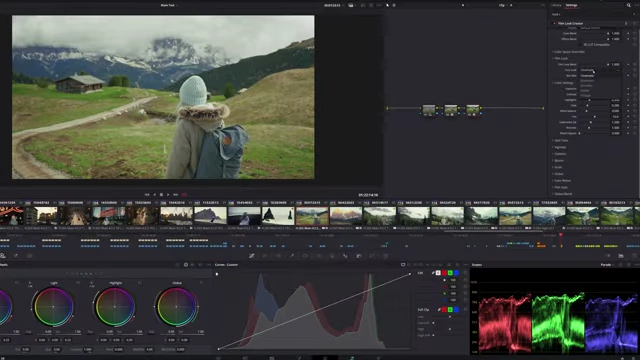Adjust the Light color wheel center
Viewport: 640px width, 360px height.
click(x=53, y=307)
